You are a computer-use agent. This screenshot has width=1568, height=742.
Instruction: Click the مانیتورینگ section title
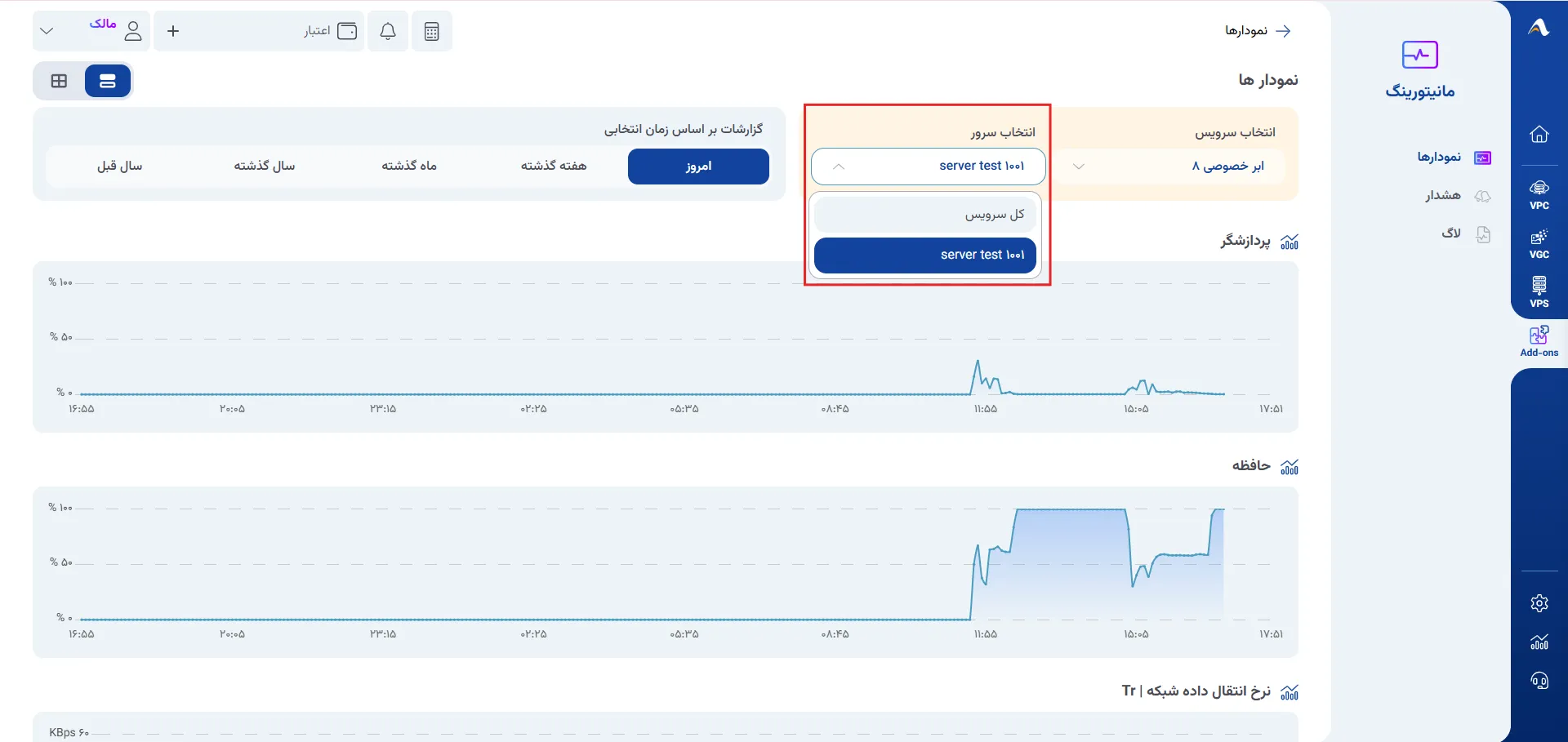pyautogui.click(x=1420, y=91)
